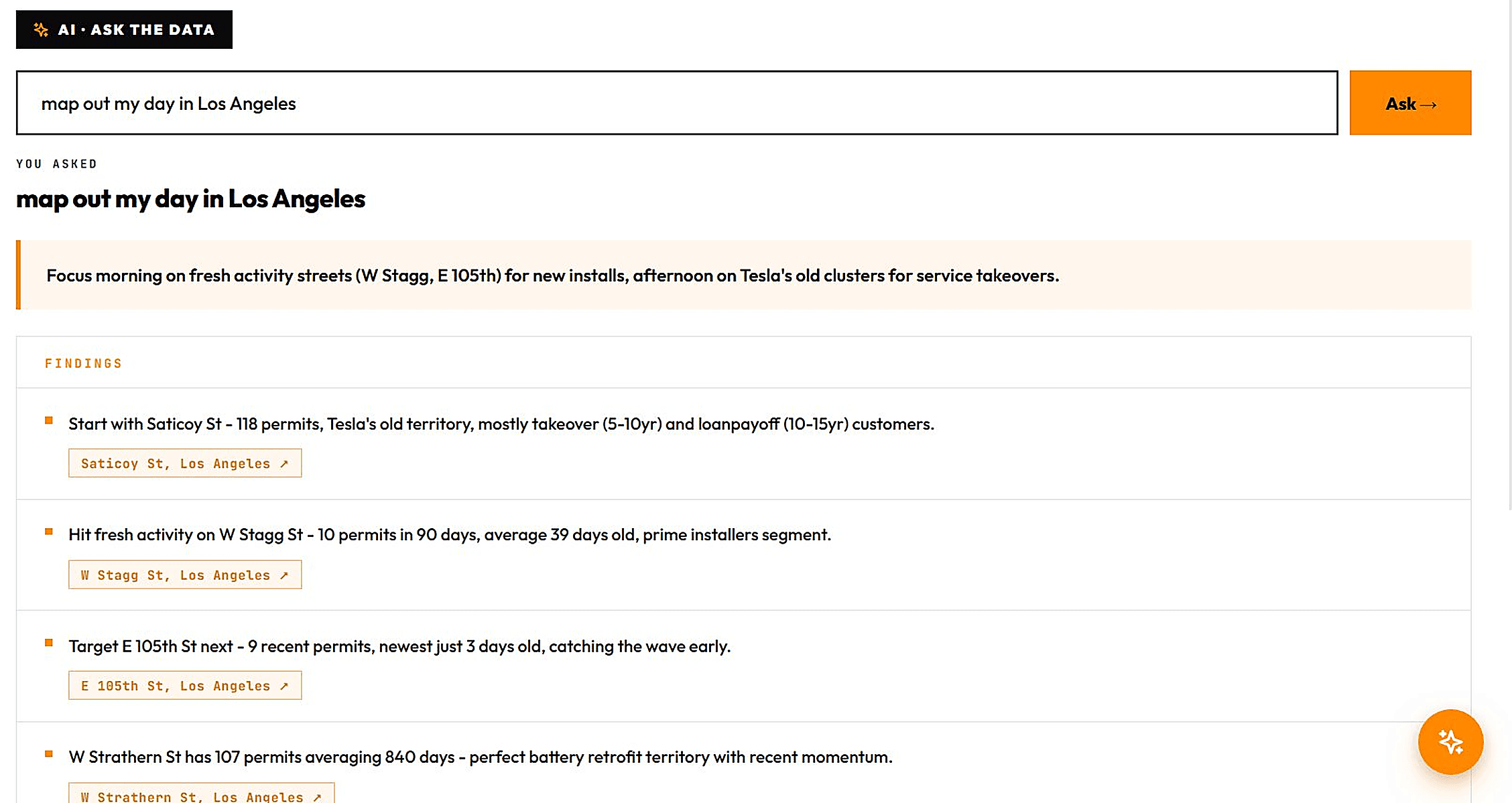Click the sparkle icon in AI header badge
The height and width of the screenshot is (803, 1512).
click(x=41, y=29)
